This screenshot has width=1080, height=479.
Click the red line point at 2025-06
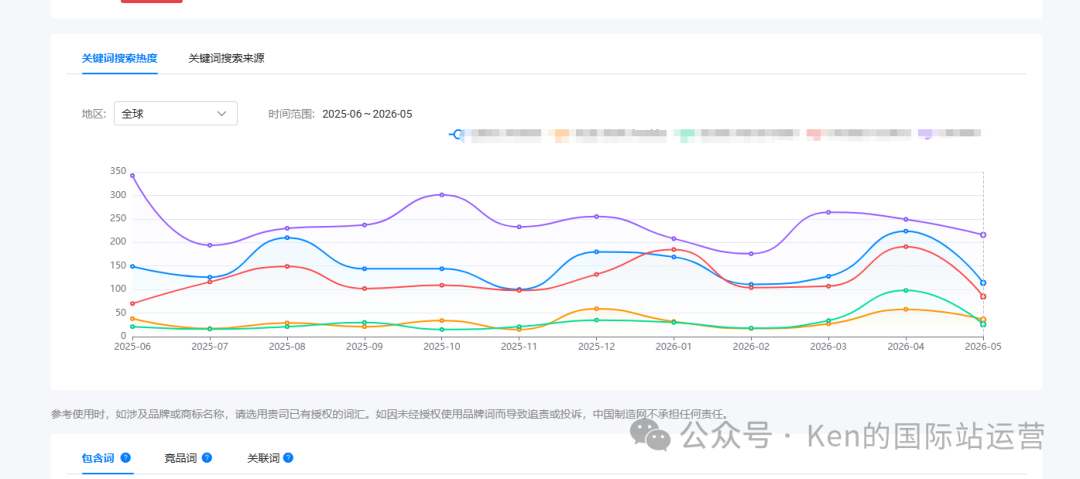tap(132, 303)
